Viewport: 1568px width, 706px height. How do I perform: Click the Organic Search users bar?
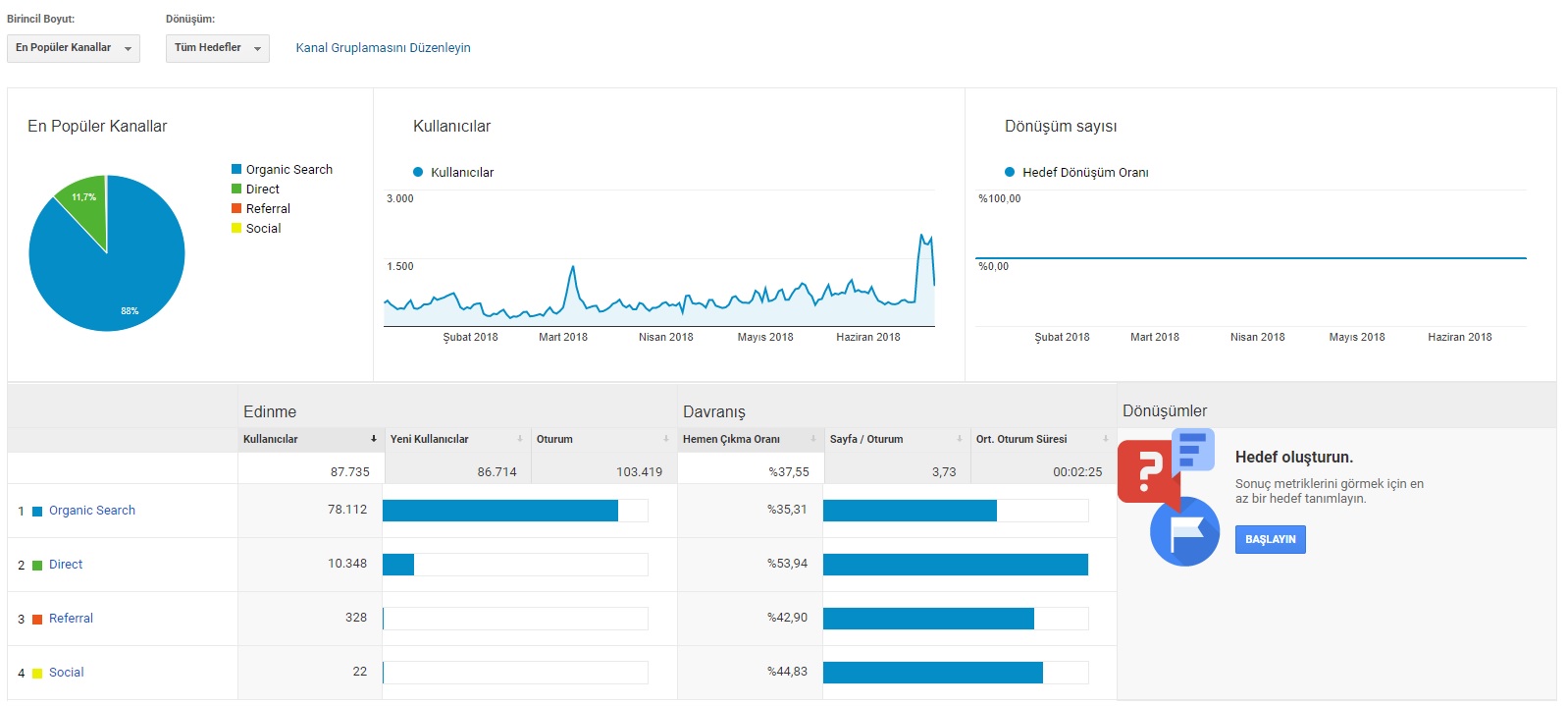coord(500,511)
